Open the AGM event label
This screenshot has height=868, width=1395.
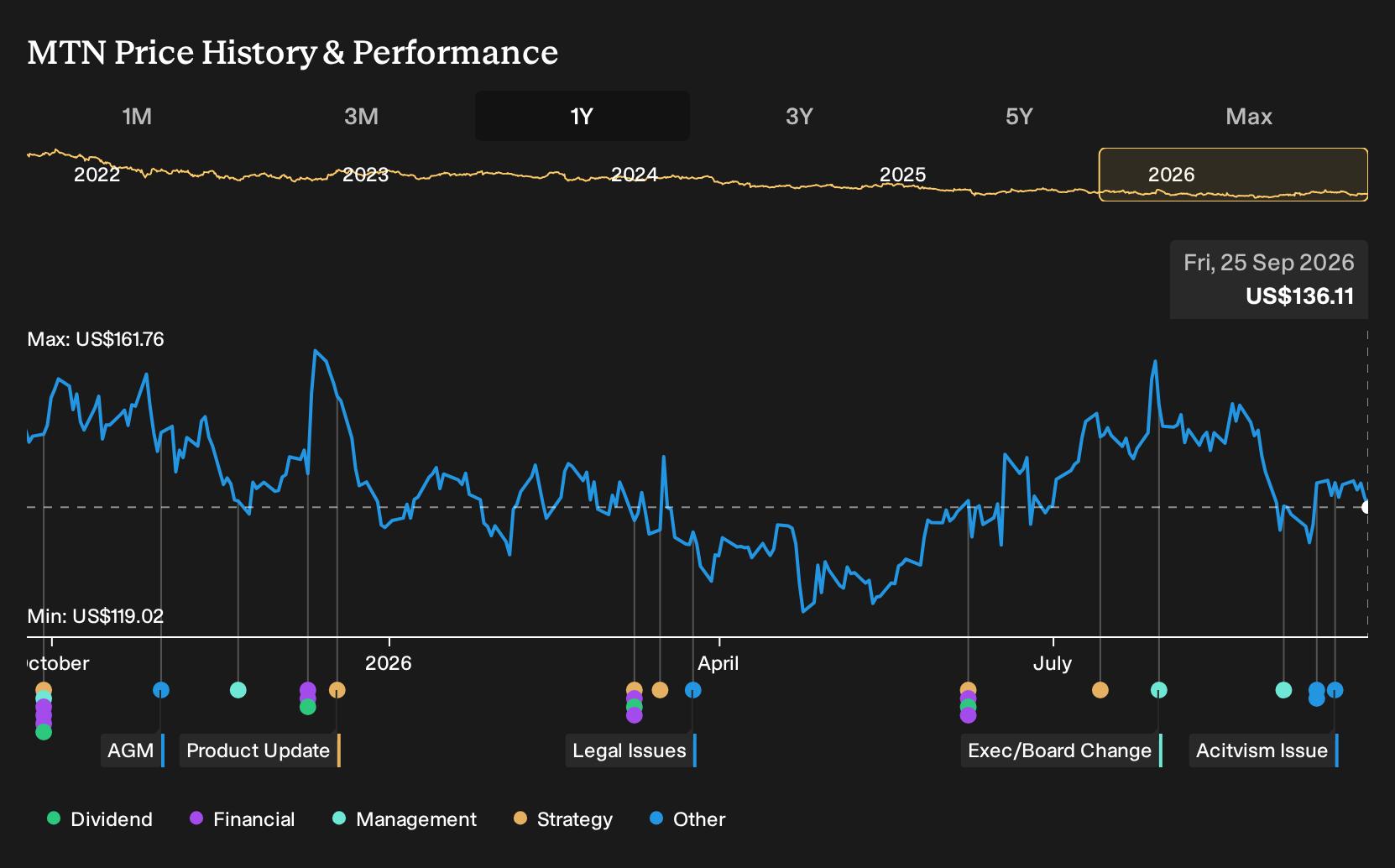pyautogui.click(x=133, y=750)
